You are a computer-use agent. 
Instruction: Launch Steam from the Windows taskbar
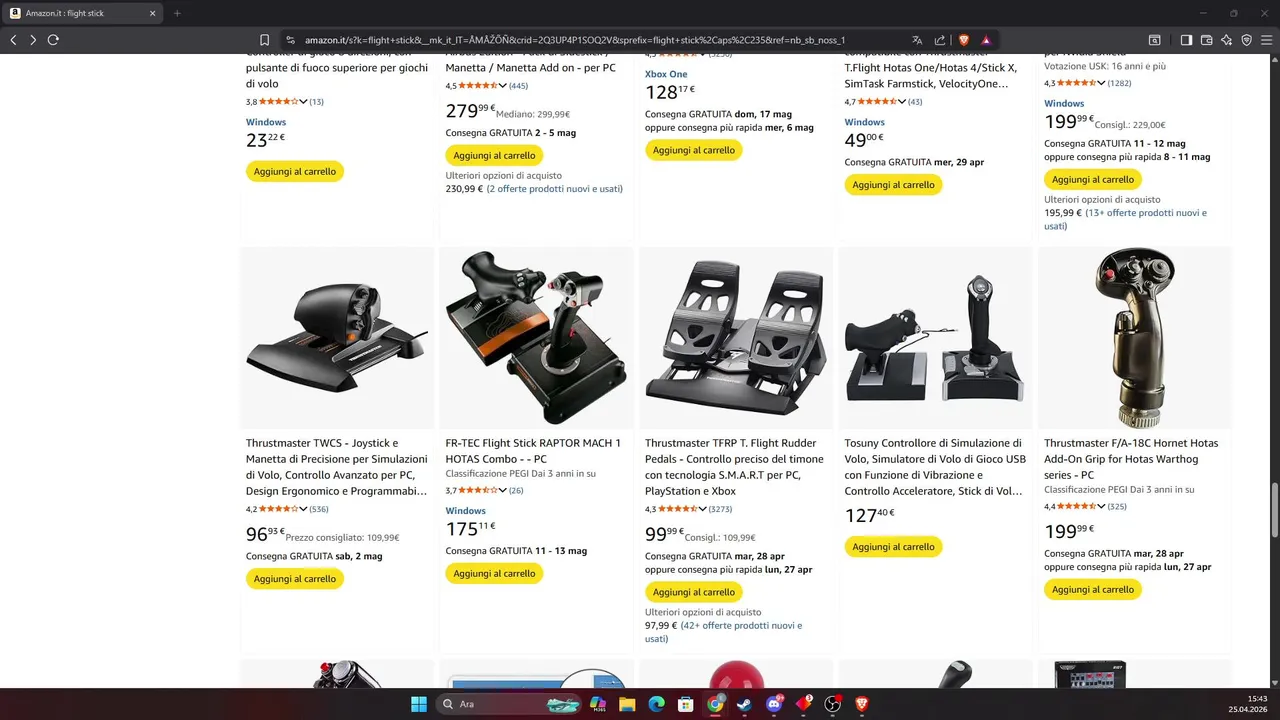743,704
